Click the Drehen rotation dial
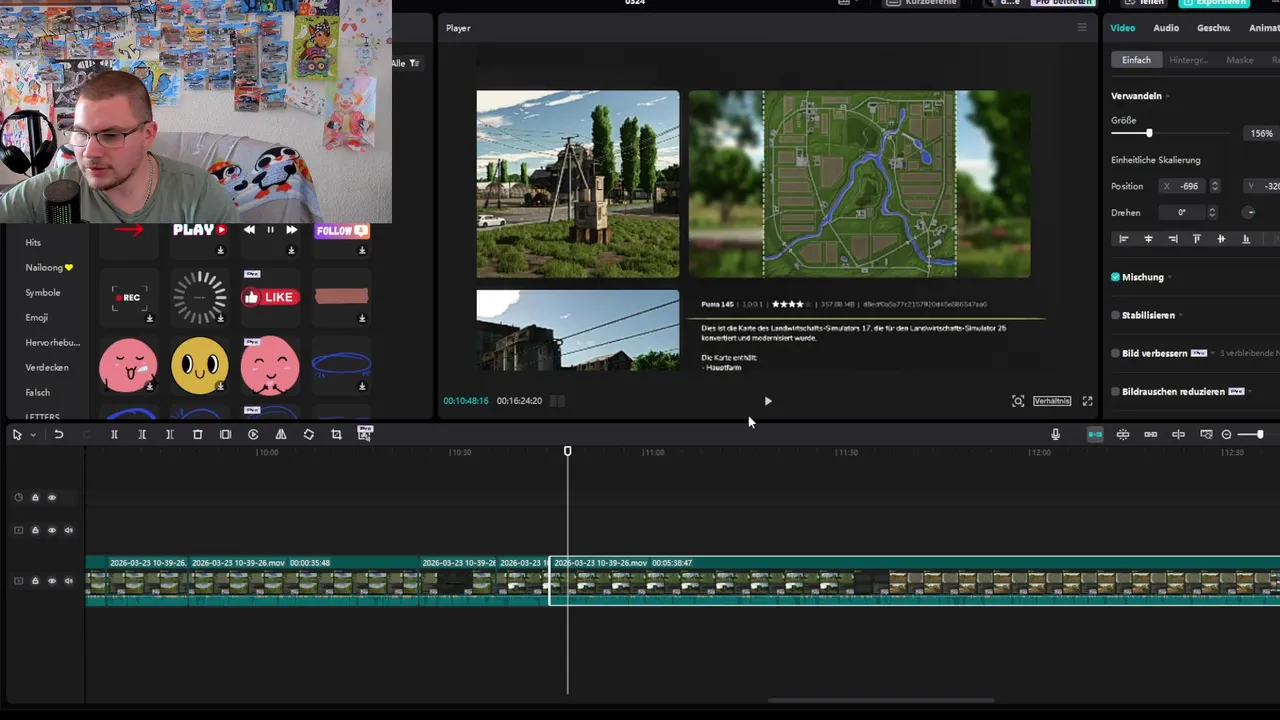Viewport: 1280px width, 720px height. 1249,212
